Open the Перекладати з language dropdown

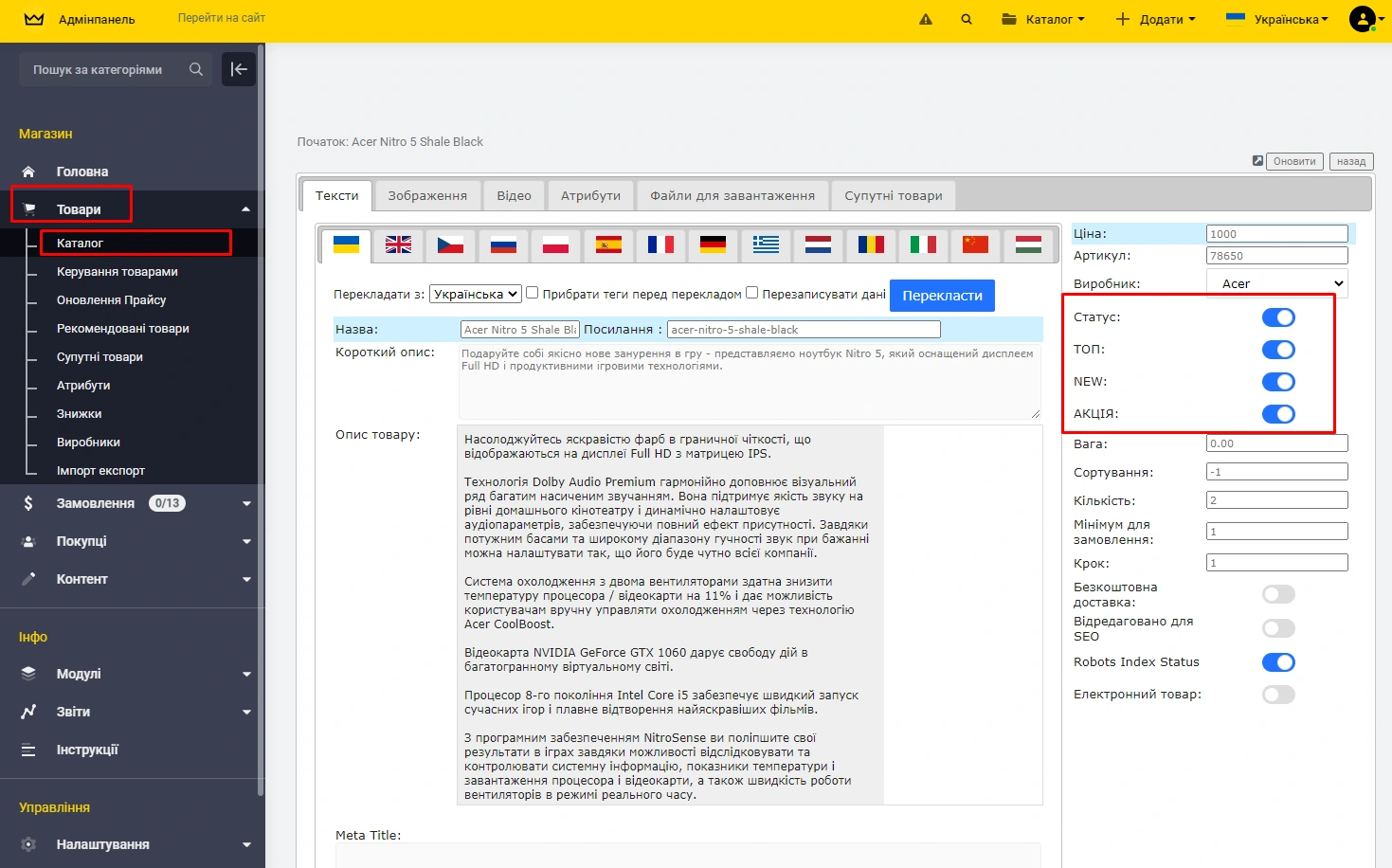475,294
